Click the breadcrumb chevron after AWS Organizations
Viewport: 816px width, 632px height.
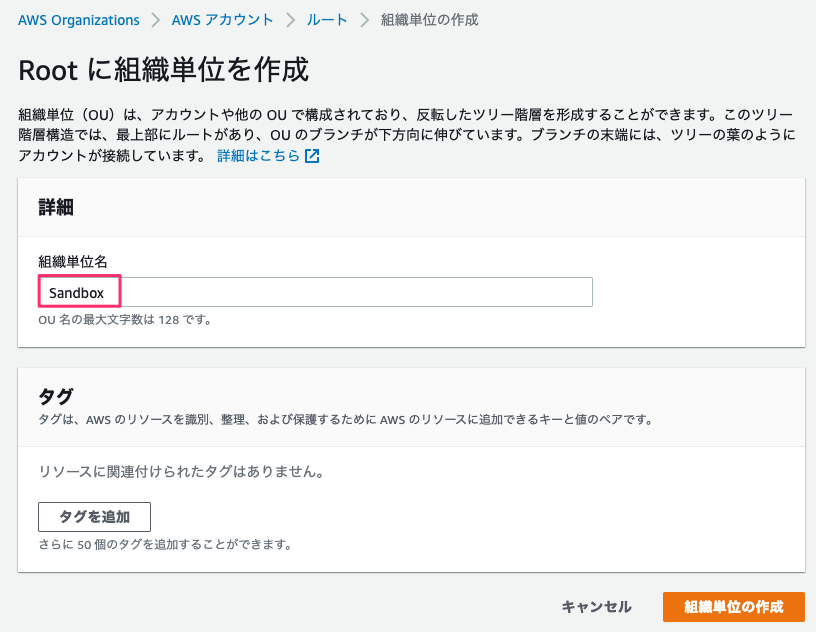point(155,20)
